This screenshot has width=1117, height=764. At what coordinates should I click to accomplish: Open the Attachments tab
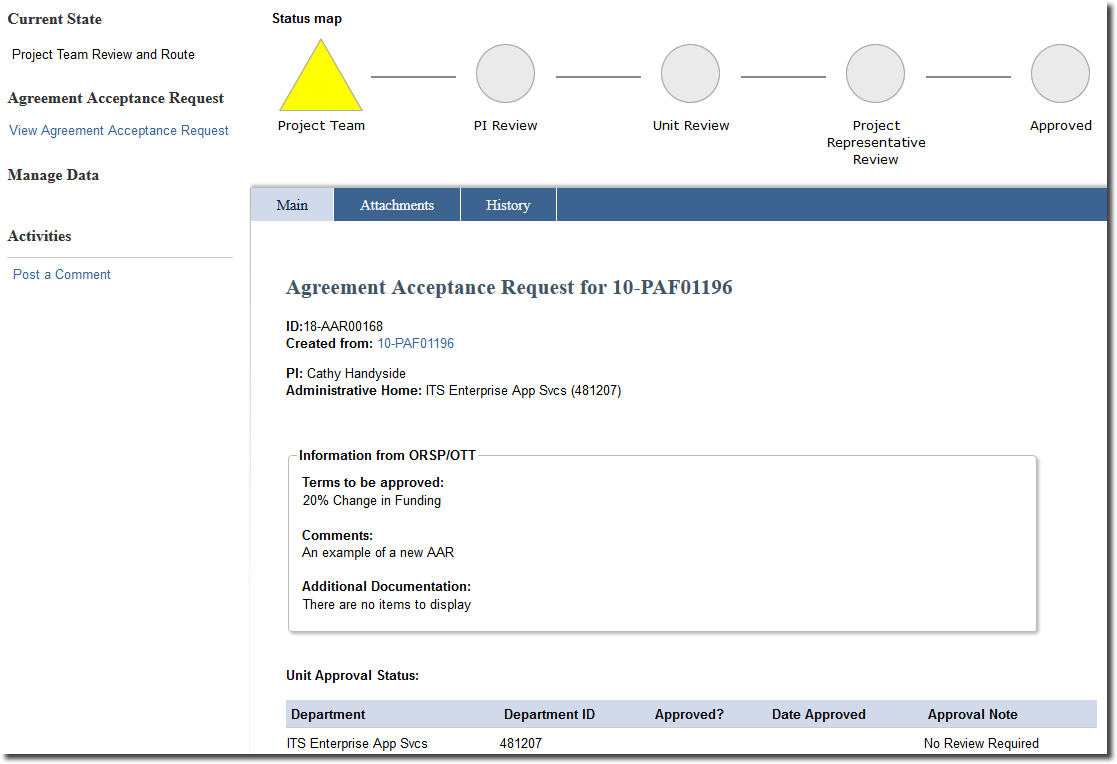click(x=397, y=205)
